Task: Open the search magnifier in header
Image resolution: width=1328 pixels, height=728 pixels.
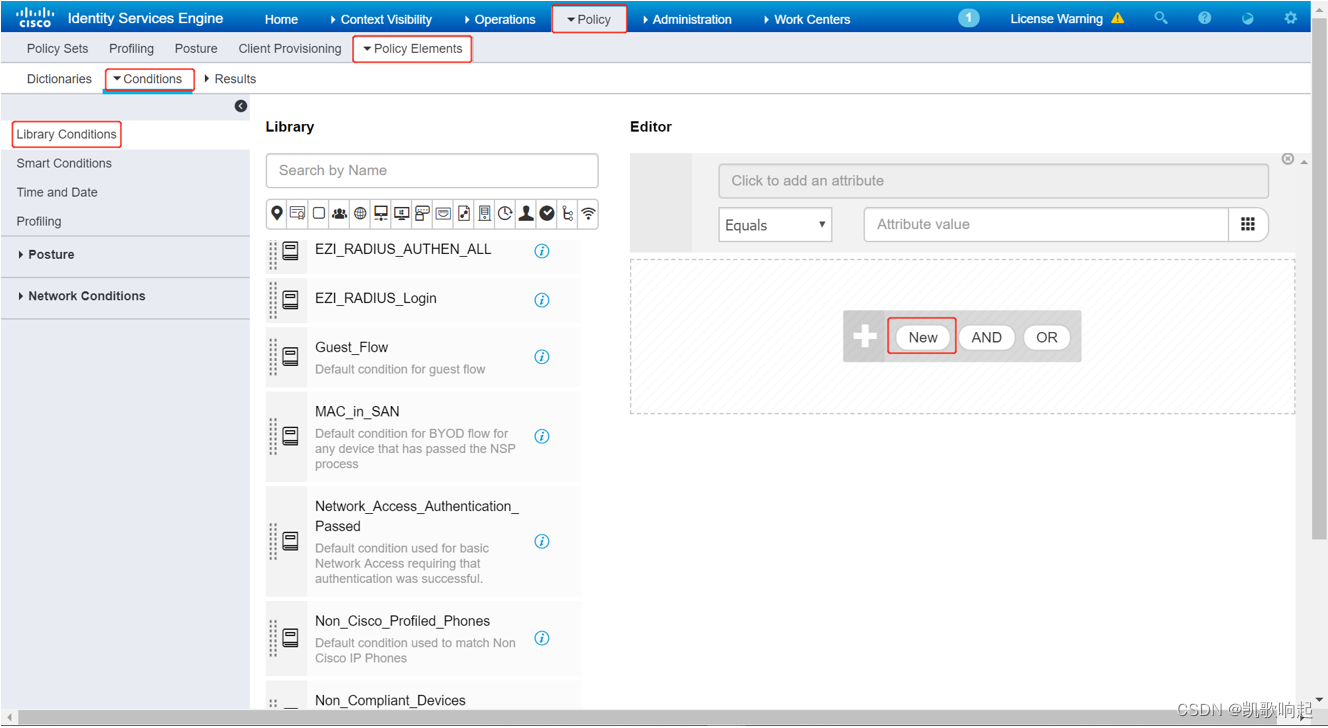Action: (x=1161, y=18)
